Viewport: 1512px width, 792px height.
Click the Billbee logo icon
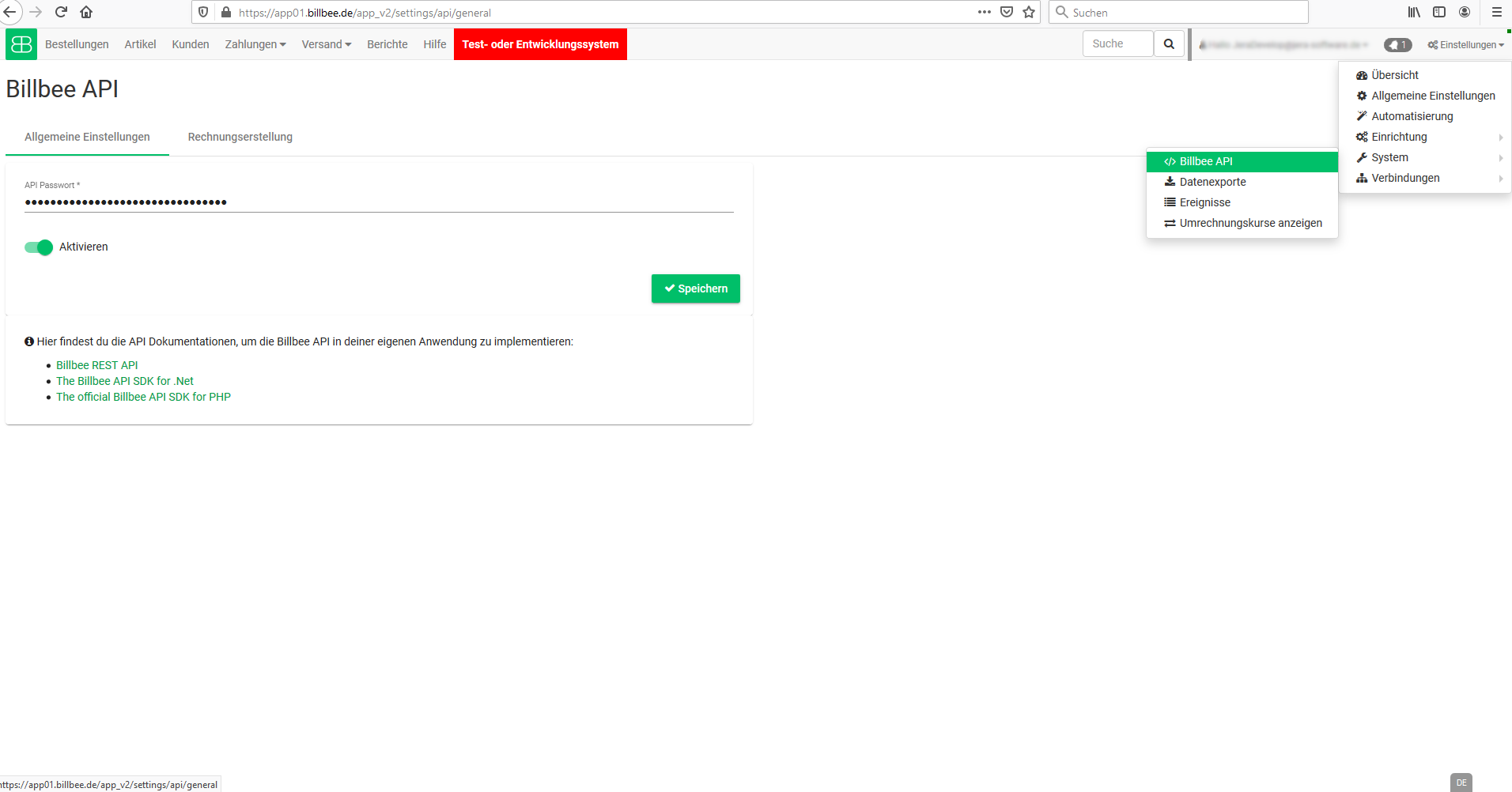tap(21, 44)
